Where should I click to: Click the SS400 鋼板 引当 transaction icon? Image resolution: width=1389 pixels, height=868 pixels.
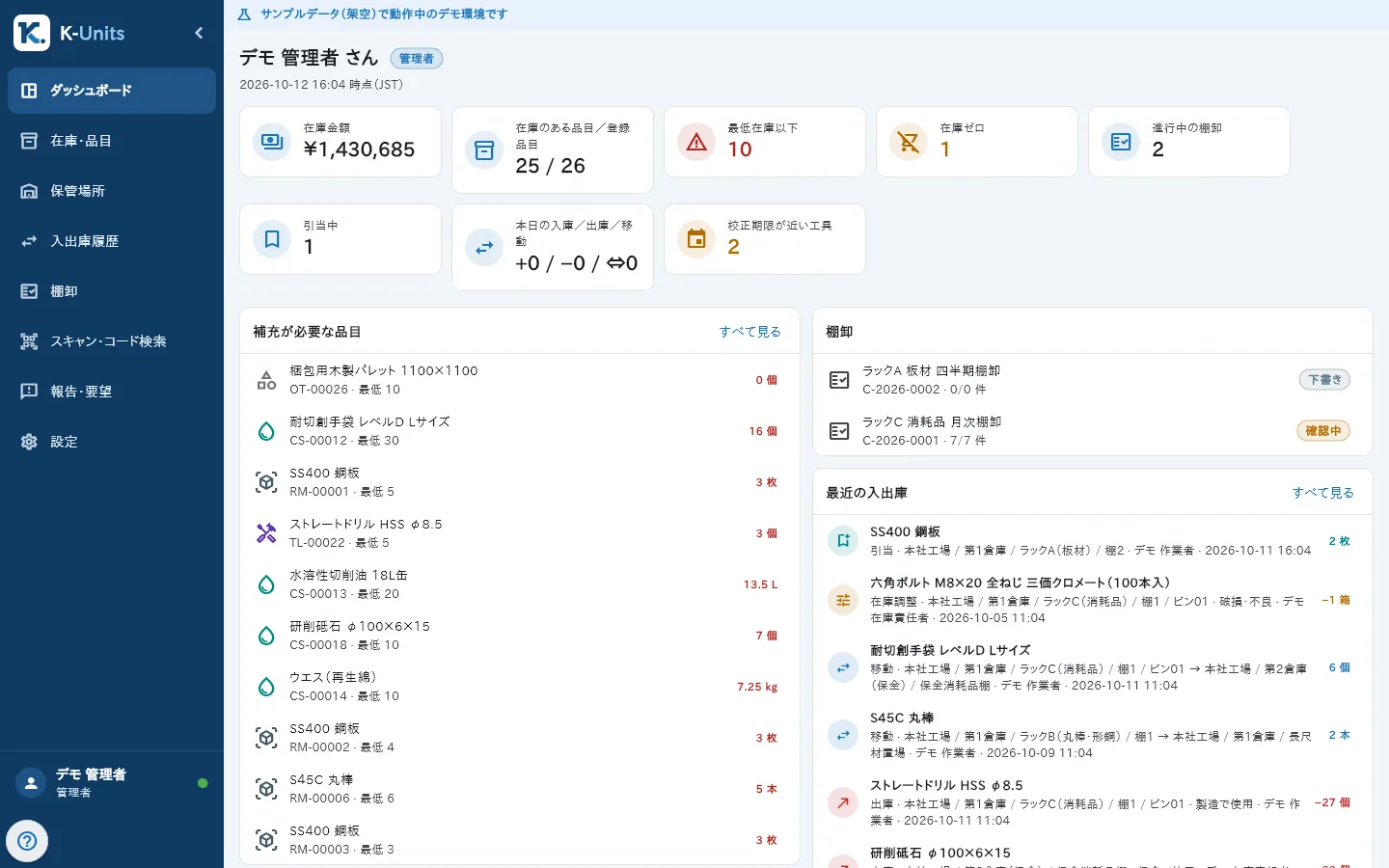tap(843, 541)
